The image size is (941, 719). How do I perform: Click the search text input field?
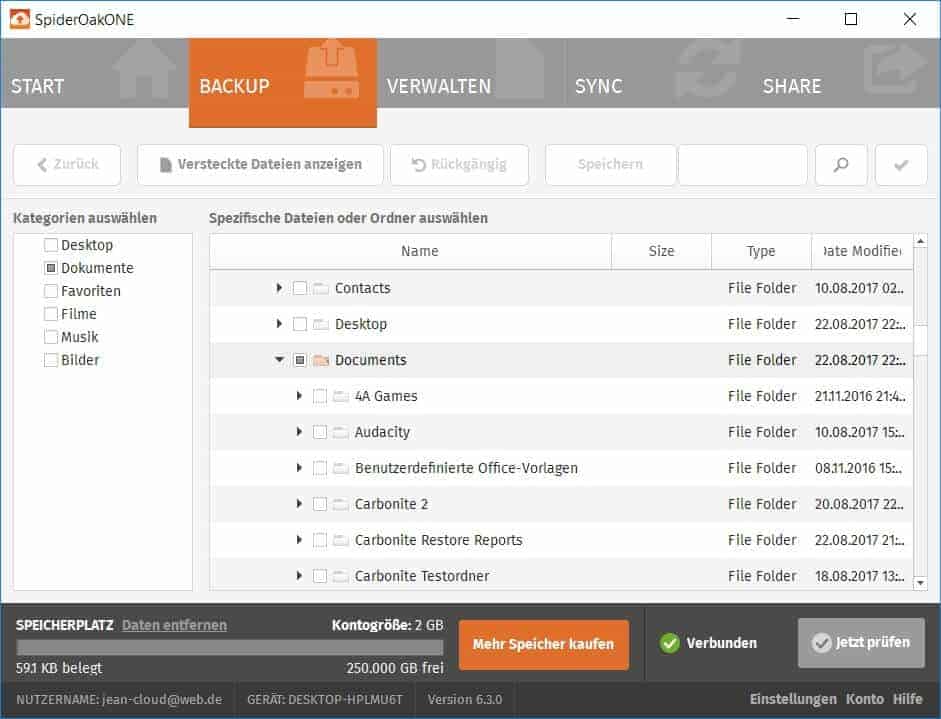pyautogui.click(x=742, y=164)
